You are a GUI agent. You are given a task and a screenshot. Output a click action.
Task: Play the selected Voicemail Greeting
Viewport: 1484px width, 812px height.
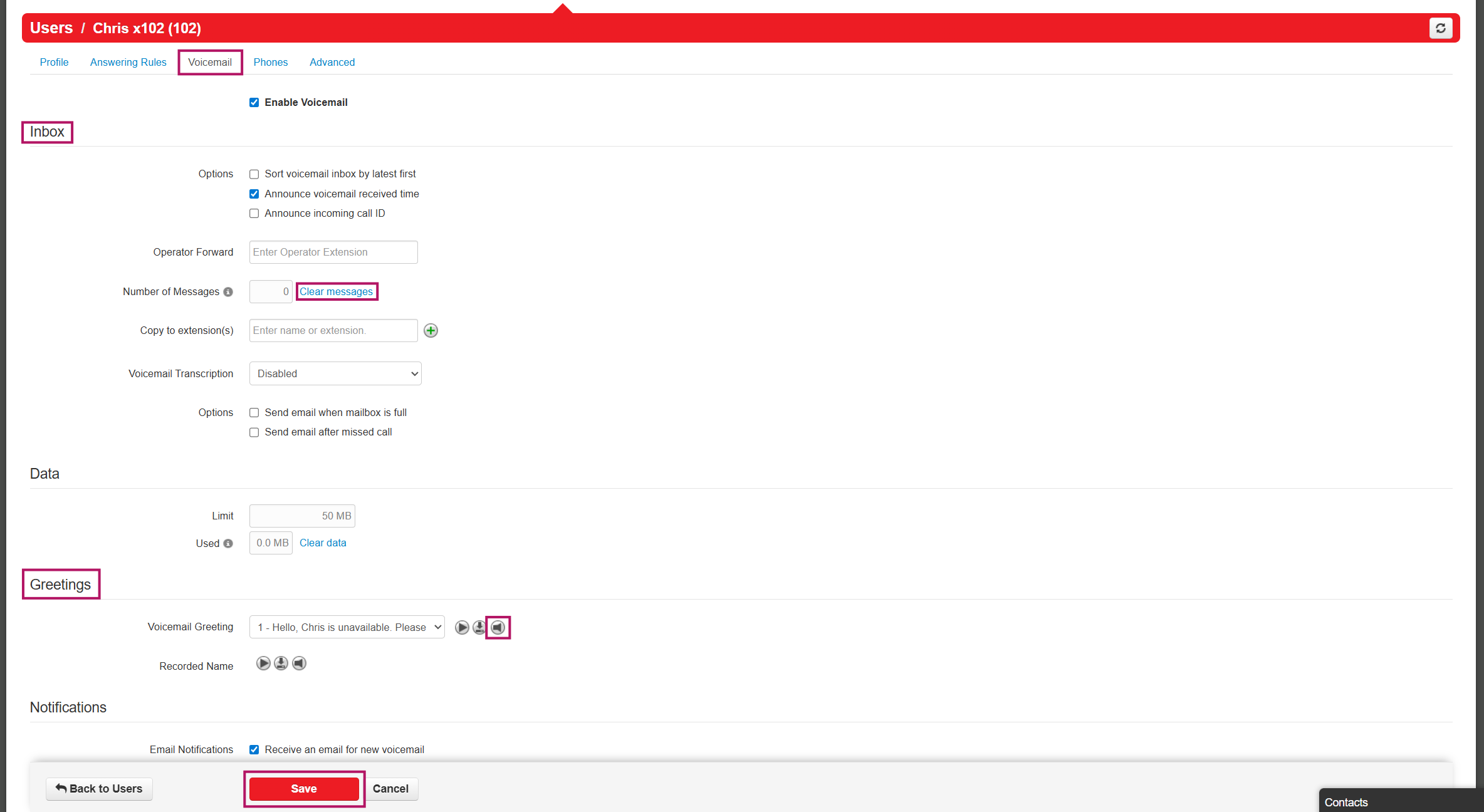462,627
